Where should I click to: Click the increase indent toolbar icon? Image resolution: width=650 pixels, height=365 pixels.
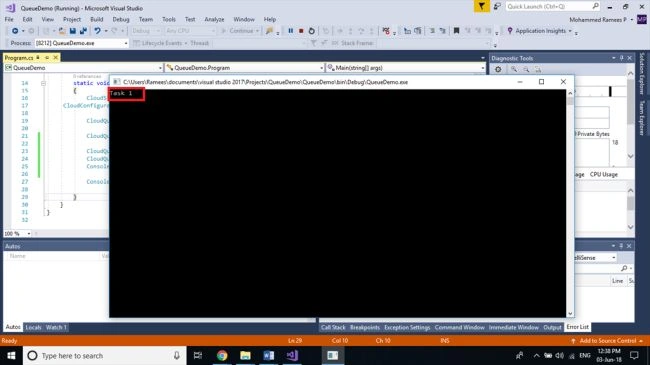click(x=442, y=31)
